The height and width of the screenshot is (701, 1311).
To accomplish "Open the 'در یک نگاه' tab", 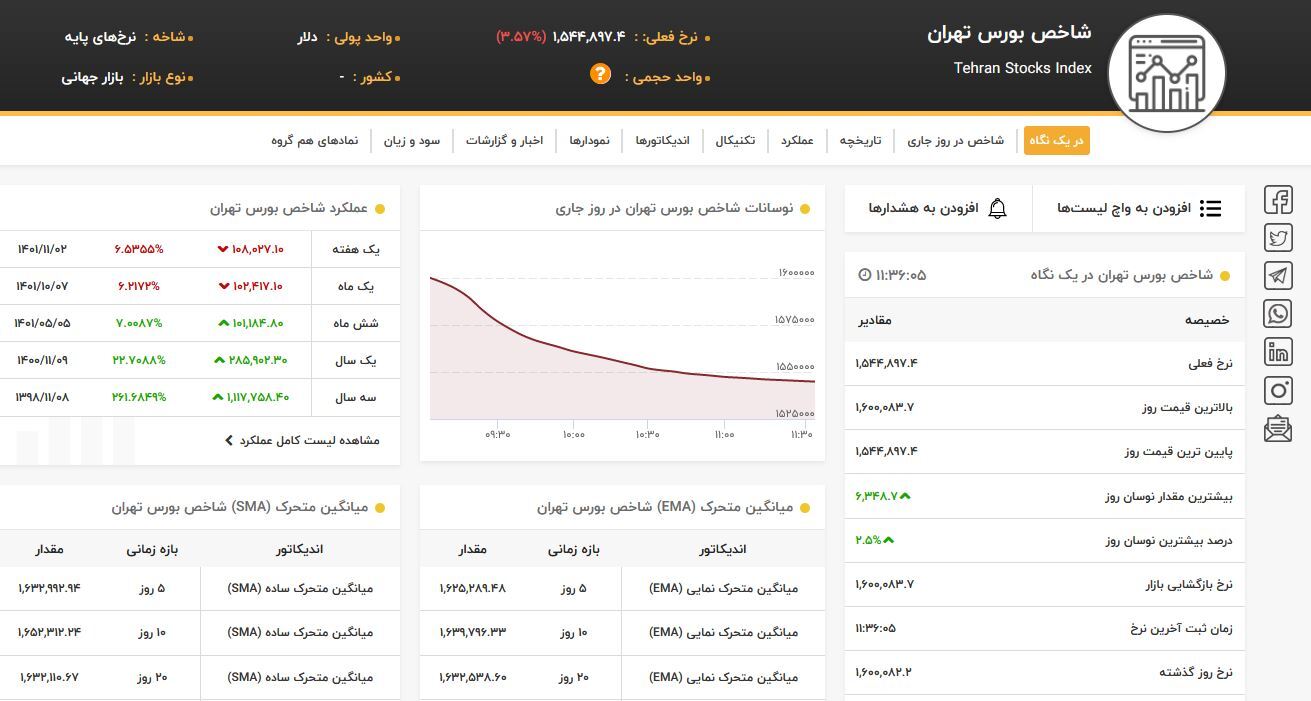I will tap(1056, 141).
